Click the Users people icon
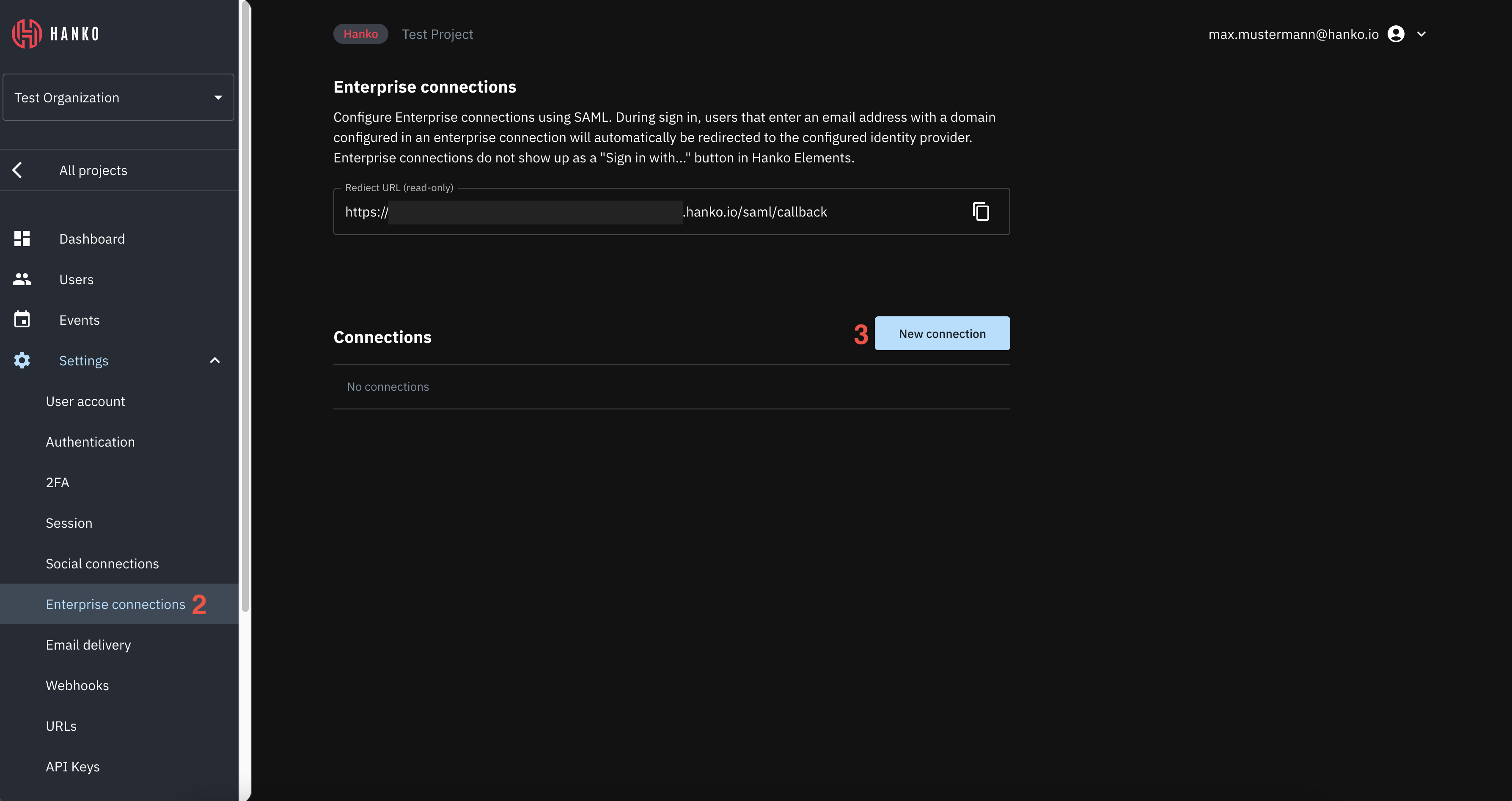Viewport: 1512px width, 801px height. pyautogui.click(x=22, y=279)
